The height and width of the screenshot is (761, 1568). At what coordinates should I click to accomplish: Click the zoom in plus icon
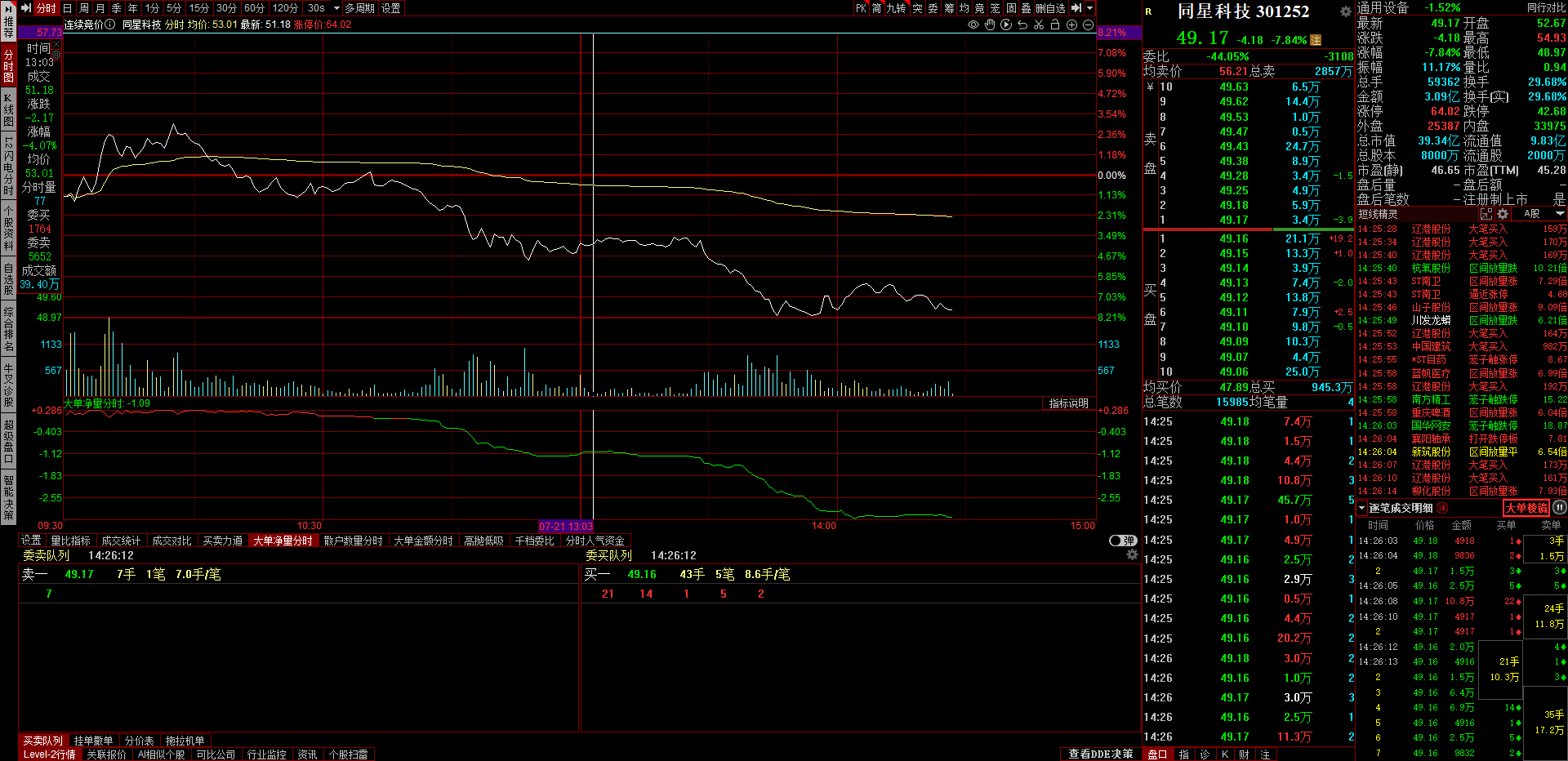[x=1071, y=24]
